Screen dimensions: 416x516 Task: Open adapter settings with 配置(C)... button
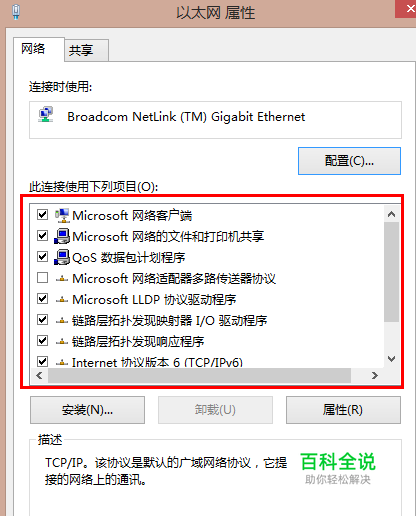tap(349, 161)
